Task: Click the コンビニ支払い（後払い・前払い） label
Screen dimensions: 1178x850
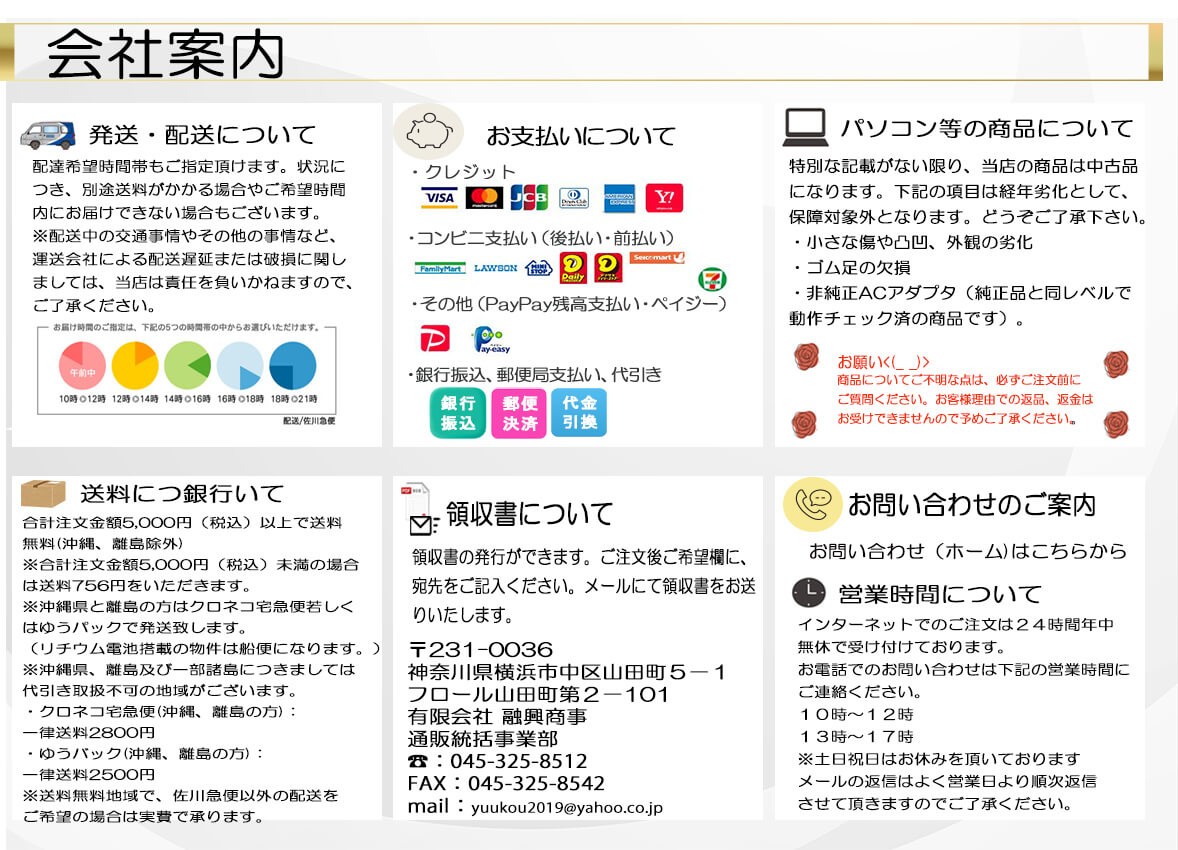Action: [x=541, y=238]
